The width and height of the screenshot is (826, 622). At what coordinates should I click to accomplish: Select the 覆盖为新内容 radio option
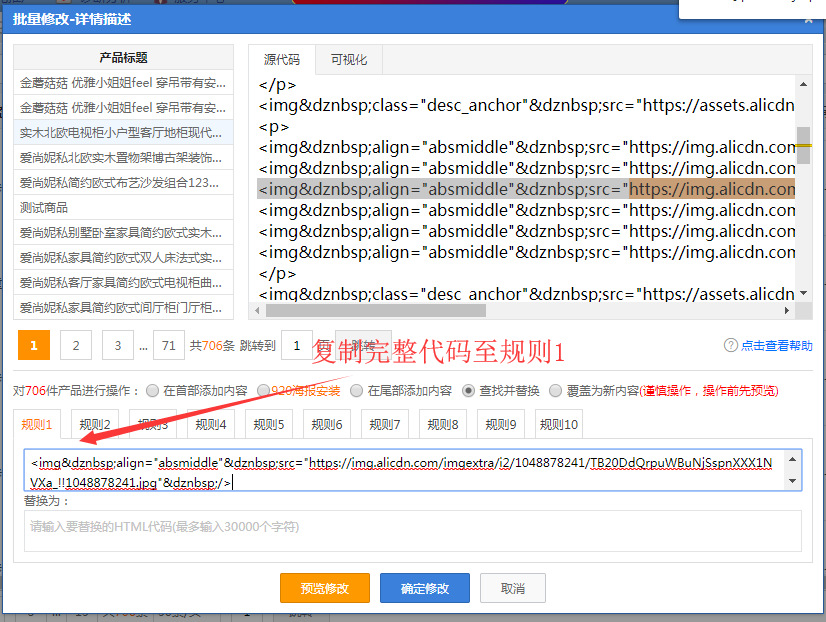555,390
